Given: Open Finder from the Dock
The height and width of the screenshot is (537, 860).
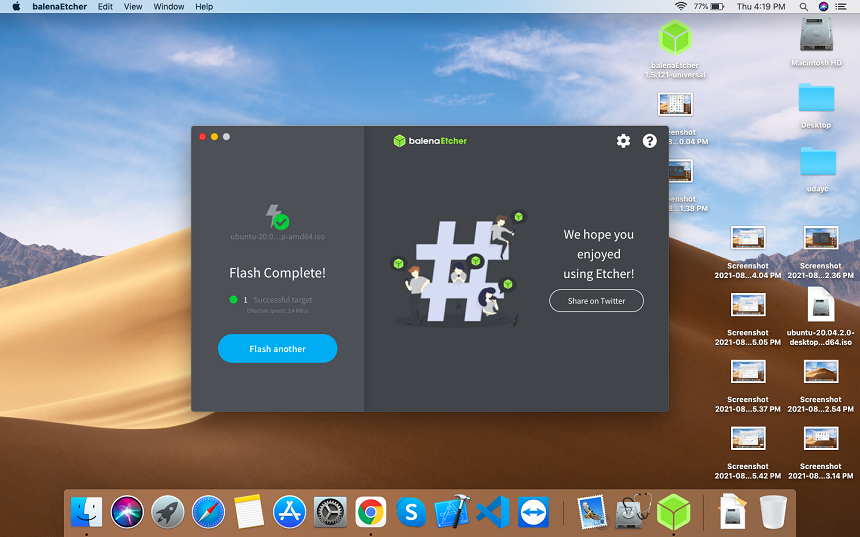Looking at the screenshot, I should (87, 512).
